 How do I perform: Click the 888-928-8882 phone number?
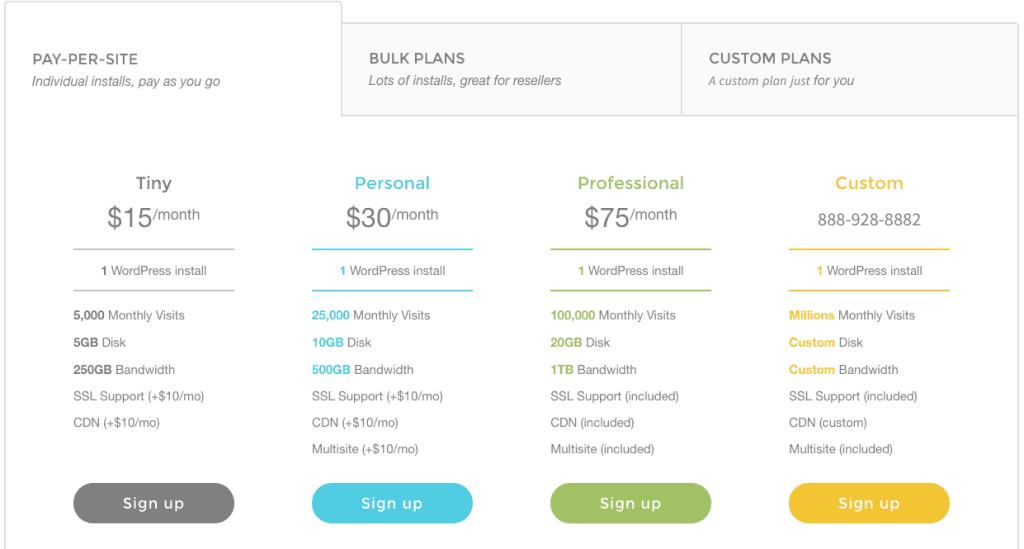(x=869, y=220)
